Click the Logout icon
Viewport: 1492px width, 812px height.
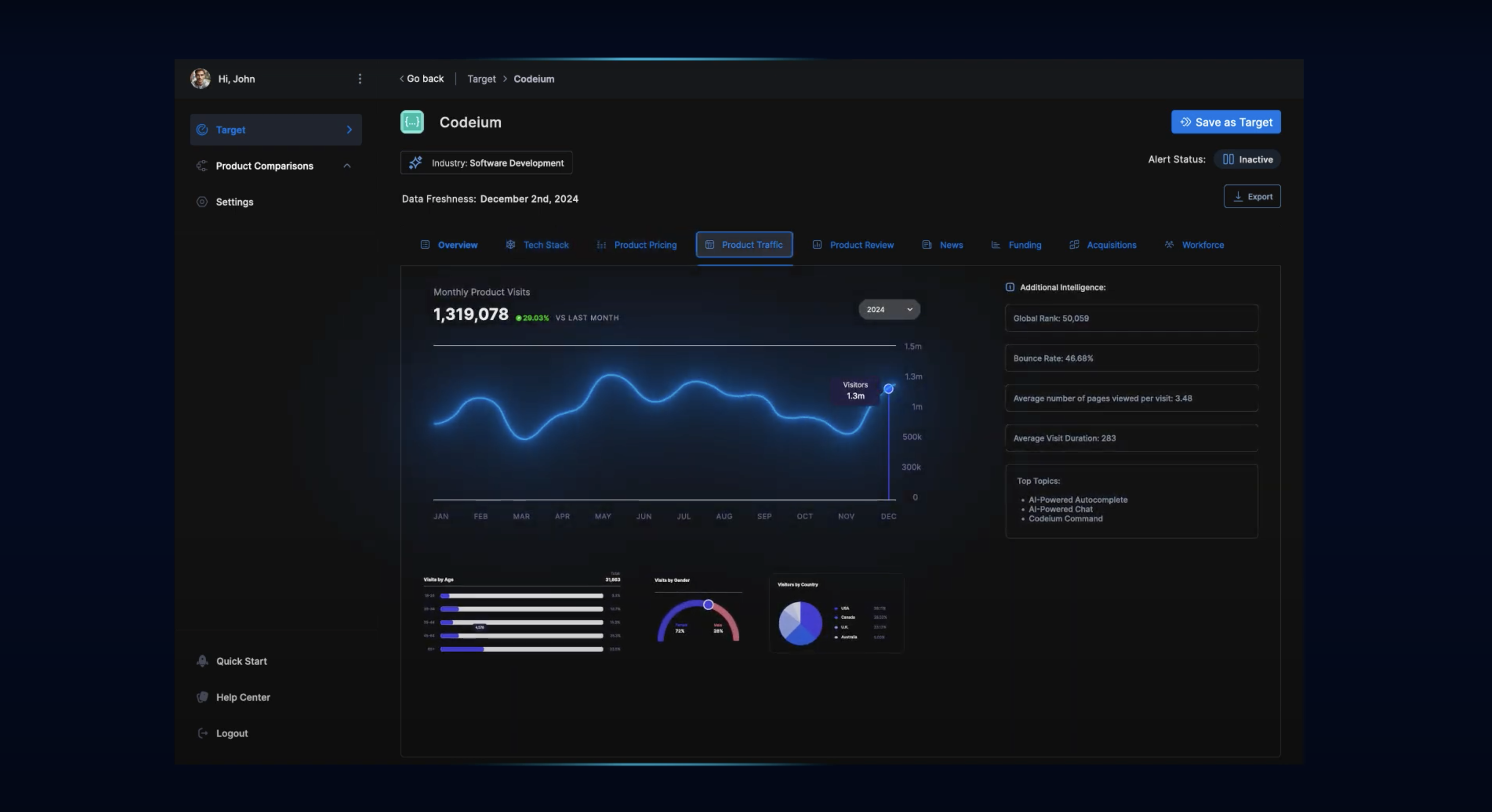click(202, 733)
